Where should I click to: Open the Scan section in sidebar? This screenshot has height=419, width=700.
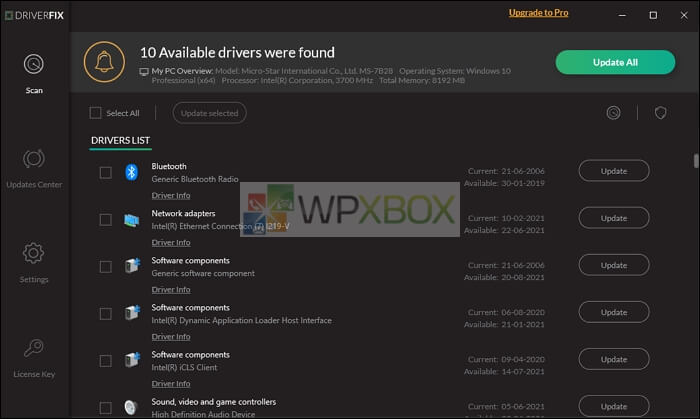click(x=34, y=74)
